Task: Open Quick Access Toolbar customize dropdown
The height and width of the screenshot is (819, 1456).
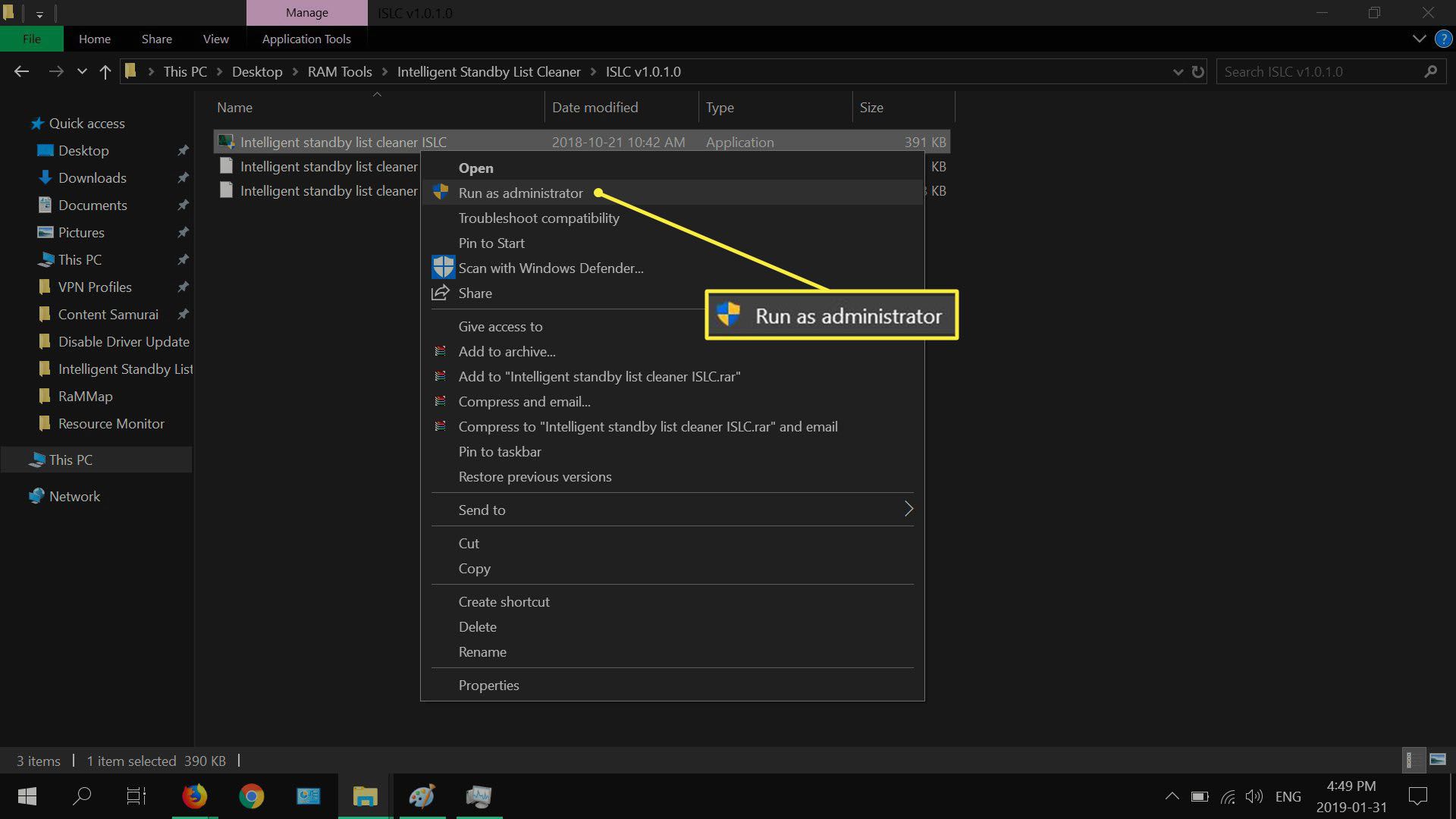Action: click(39, 14)
